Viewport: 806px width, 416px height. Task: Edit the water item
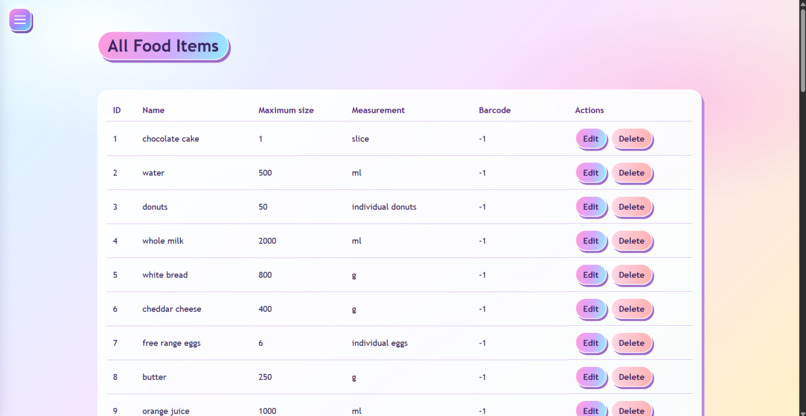[x=591, y=173]
